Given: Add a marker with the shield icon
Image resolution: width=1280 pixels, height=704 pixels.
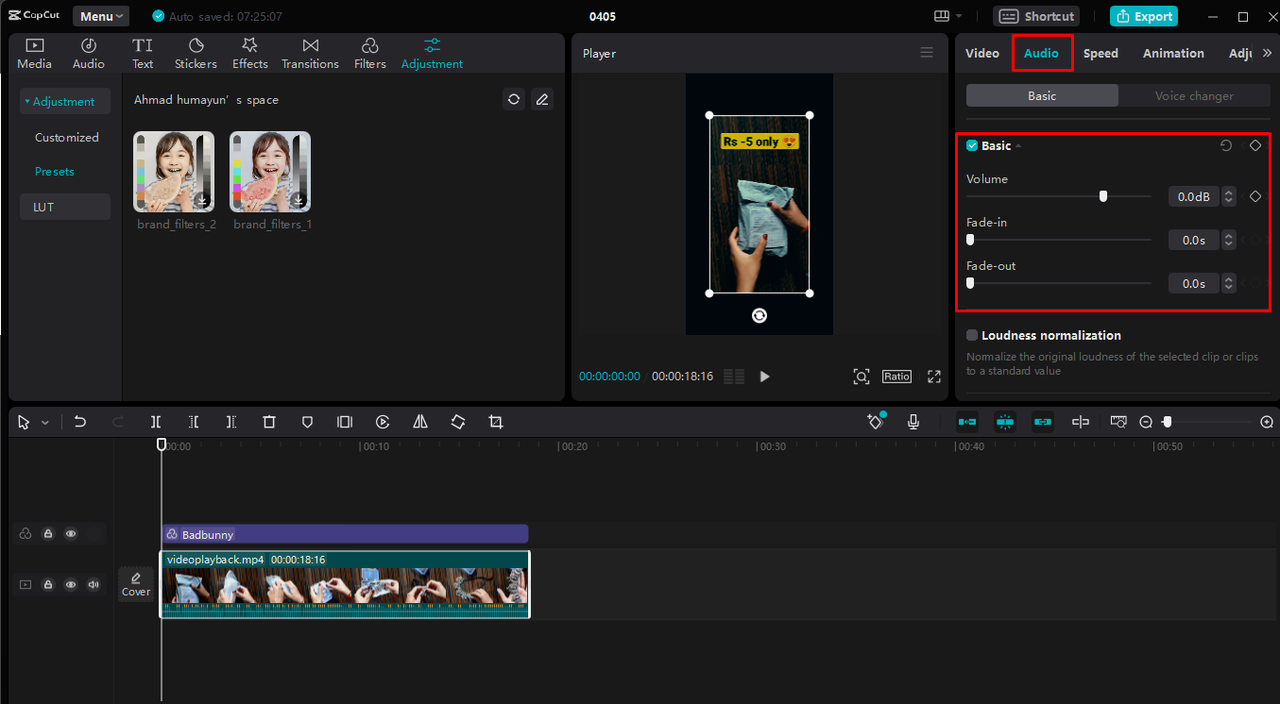Looking at the screenshot, I should tap(307, 422).
